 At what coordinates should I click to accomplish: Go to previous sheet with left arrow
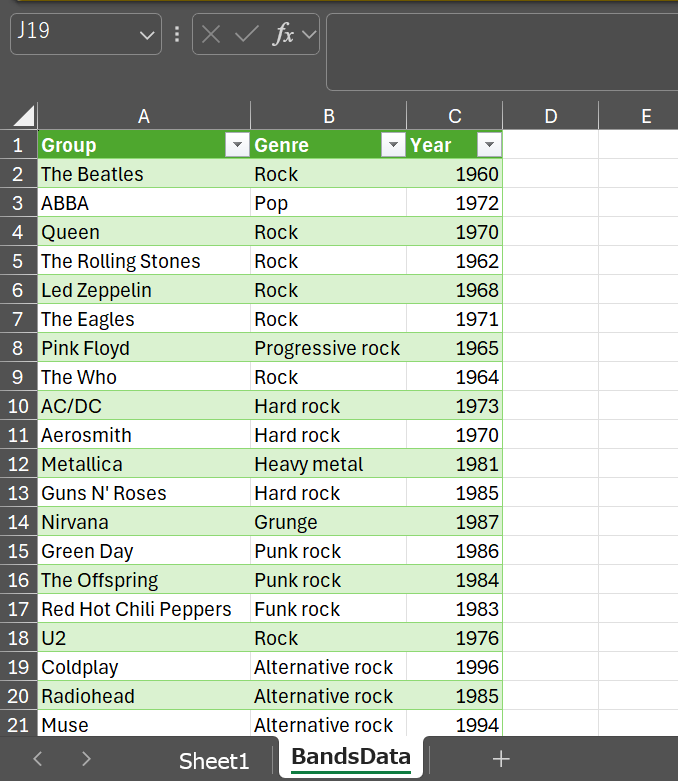pyautogui.click(x=37, y=759)
